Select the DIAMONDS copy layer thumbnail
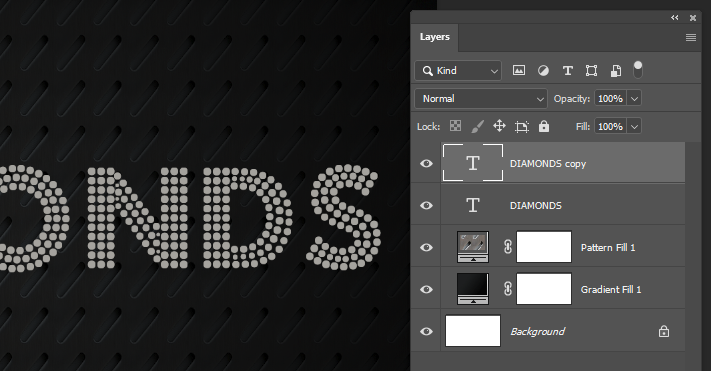Viewport: 711px width, 371px height. (x=473, y=163)
